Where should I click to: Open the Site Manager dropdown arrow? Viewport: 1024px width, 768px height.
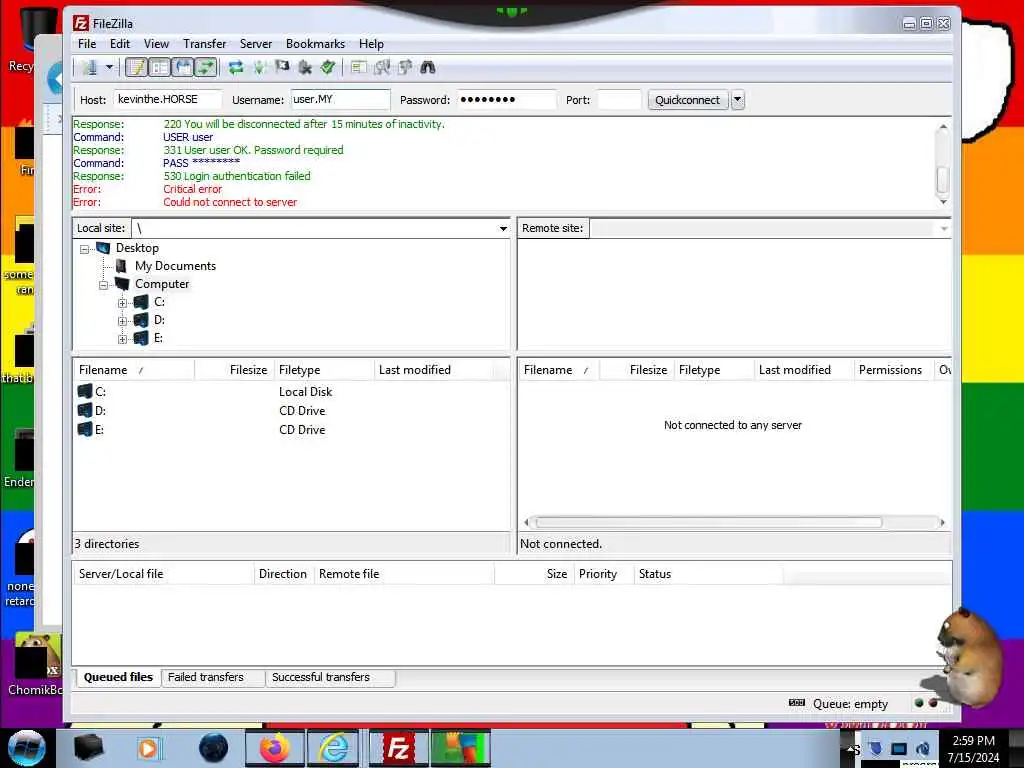[x=109, y=67]
